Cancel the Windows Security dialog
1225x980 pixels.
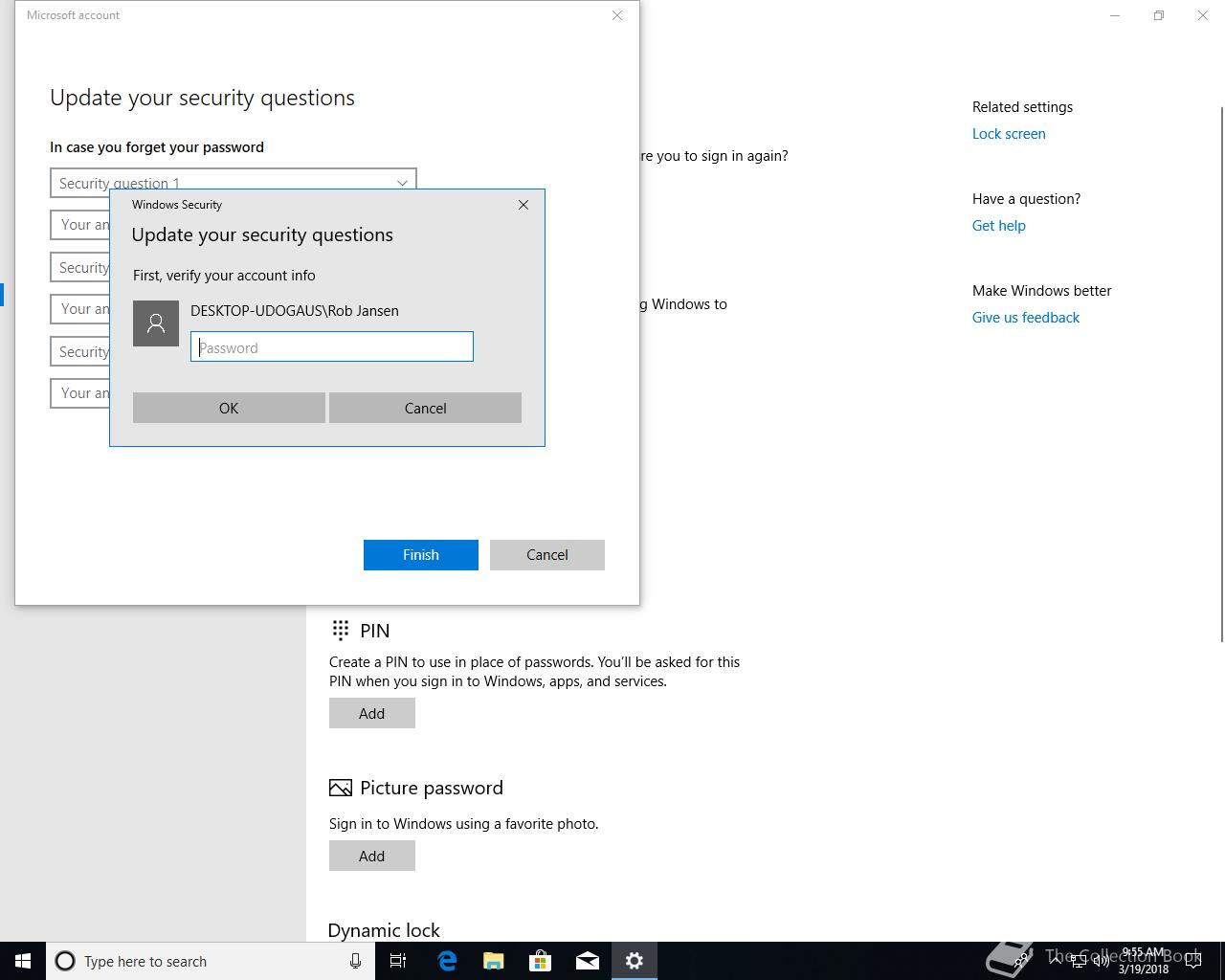pos(425,408)
